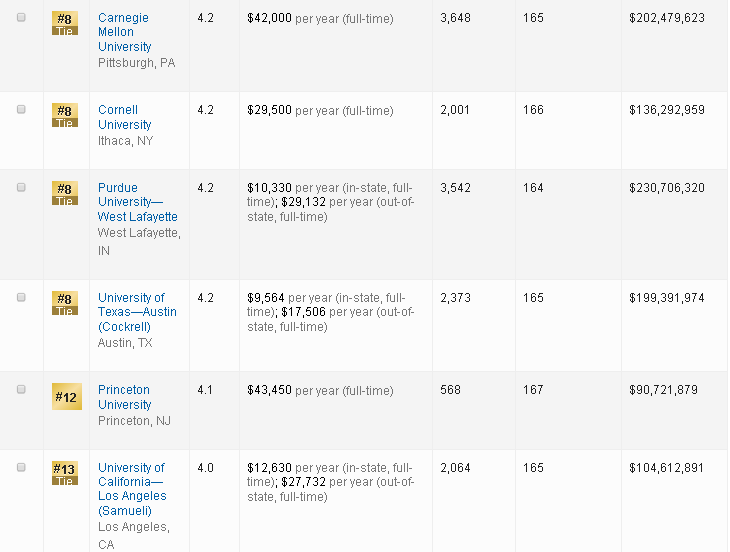Screen dimensions: 730x552
Task: Tick the Purdue University checkbox
Action: [21, 188]
